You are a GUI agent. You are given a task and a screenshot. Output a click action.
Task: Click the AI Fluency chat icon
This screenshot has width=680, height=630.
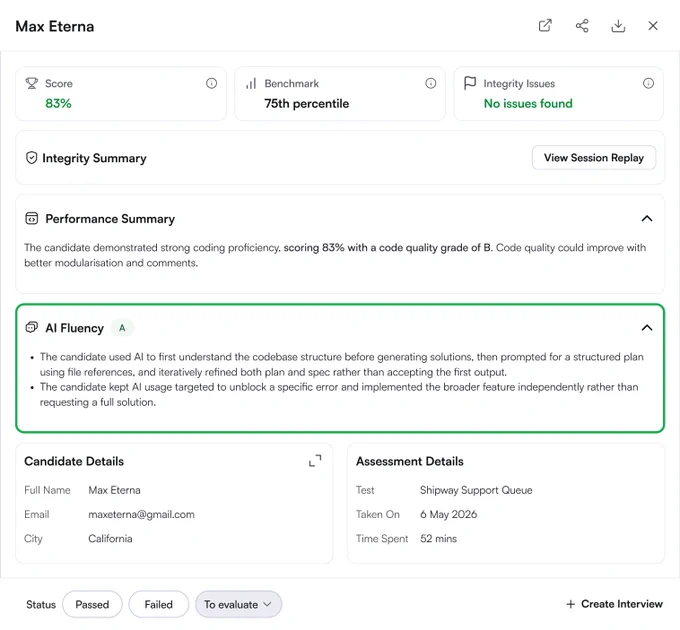pyautogui.click(x=32, y=328)
